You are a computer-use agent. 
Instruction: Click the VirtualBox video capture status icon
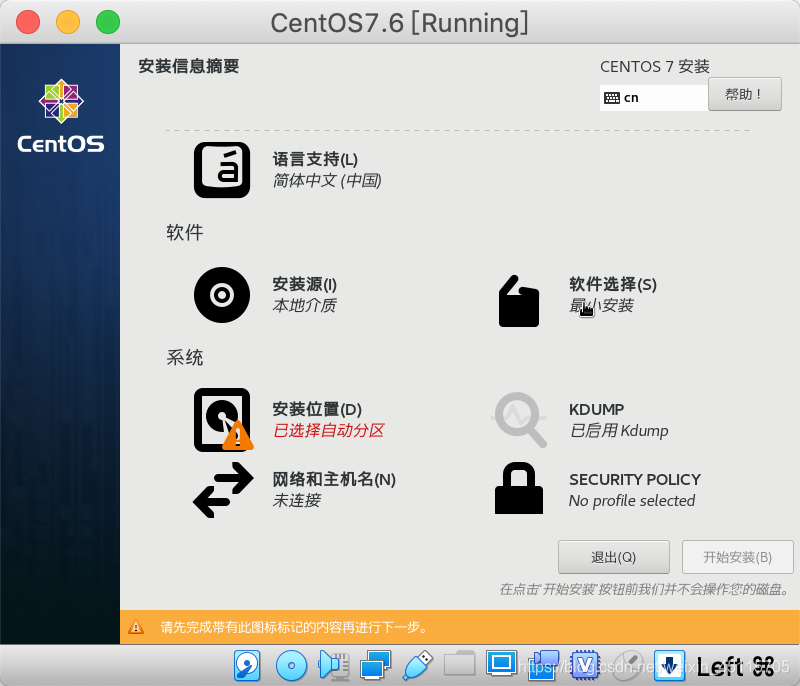point(543,666)
